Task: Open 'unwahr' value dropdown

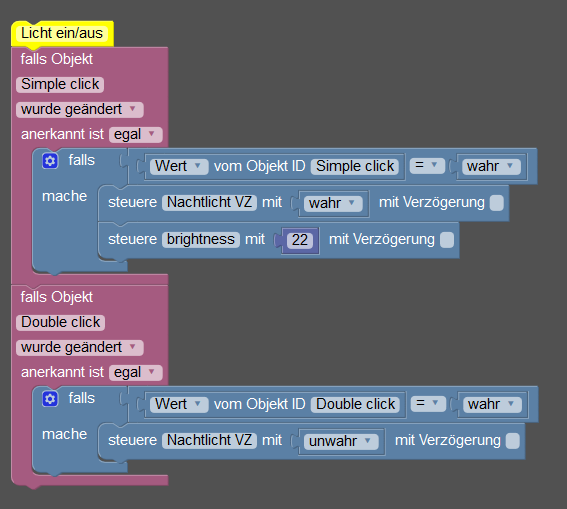Action: (x=341, y=441)
